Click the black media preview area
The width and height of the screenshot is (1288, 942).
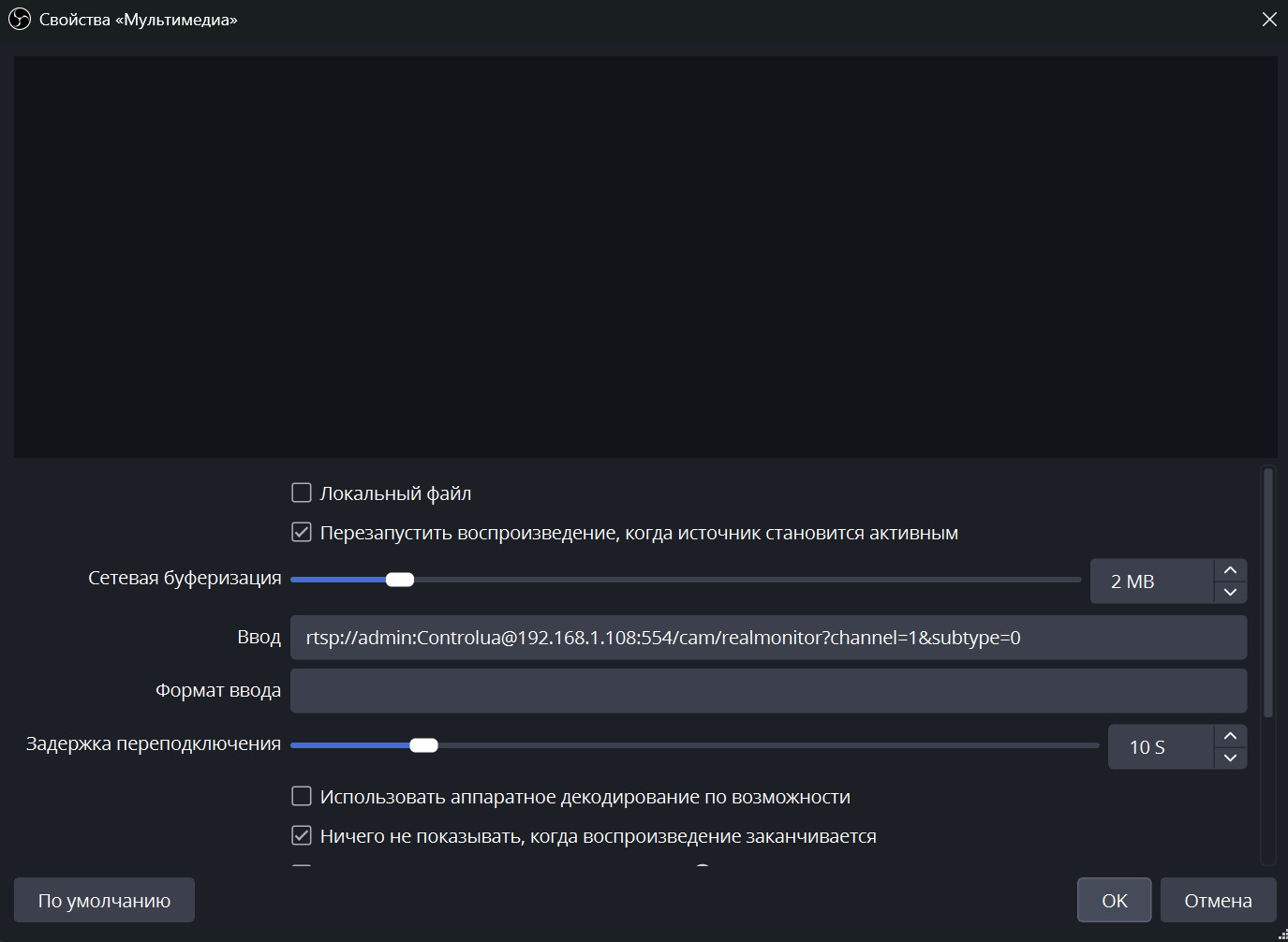click(x=645, y=257)
